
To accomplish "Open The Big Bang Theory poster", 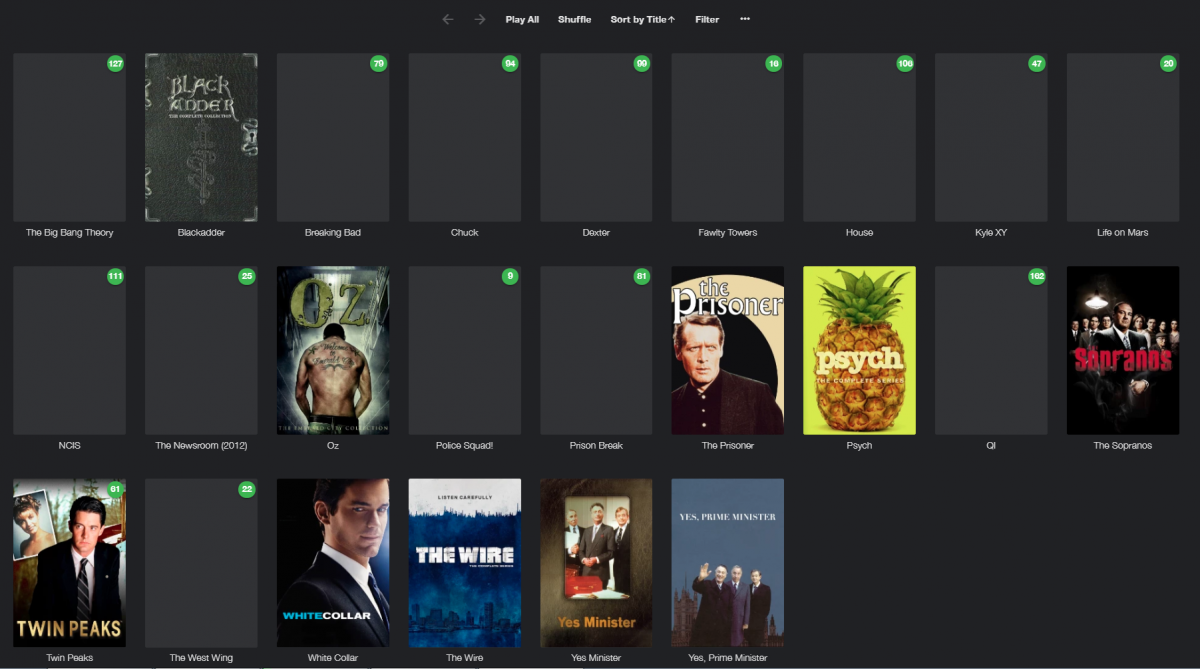I will click(70, 138).
